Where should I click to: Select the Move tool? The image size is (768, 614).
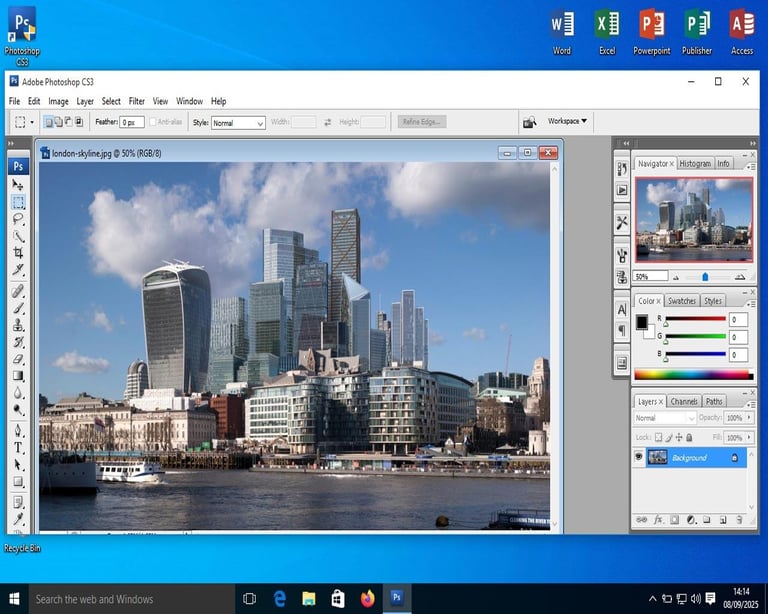[x=18, y=185]
